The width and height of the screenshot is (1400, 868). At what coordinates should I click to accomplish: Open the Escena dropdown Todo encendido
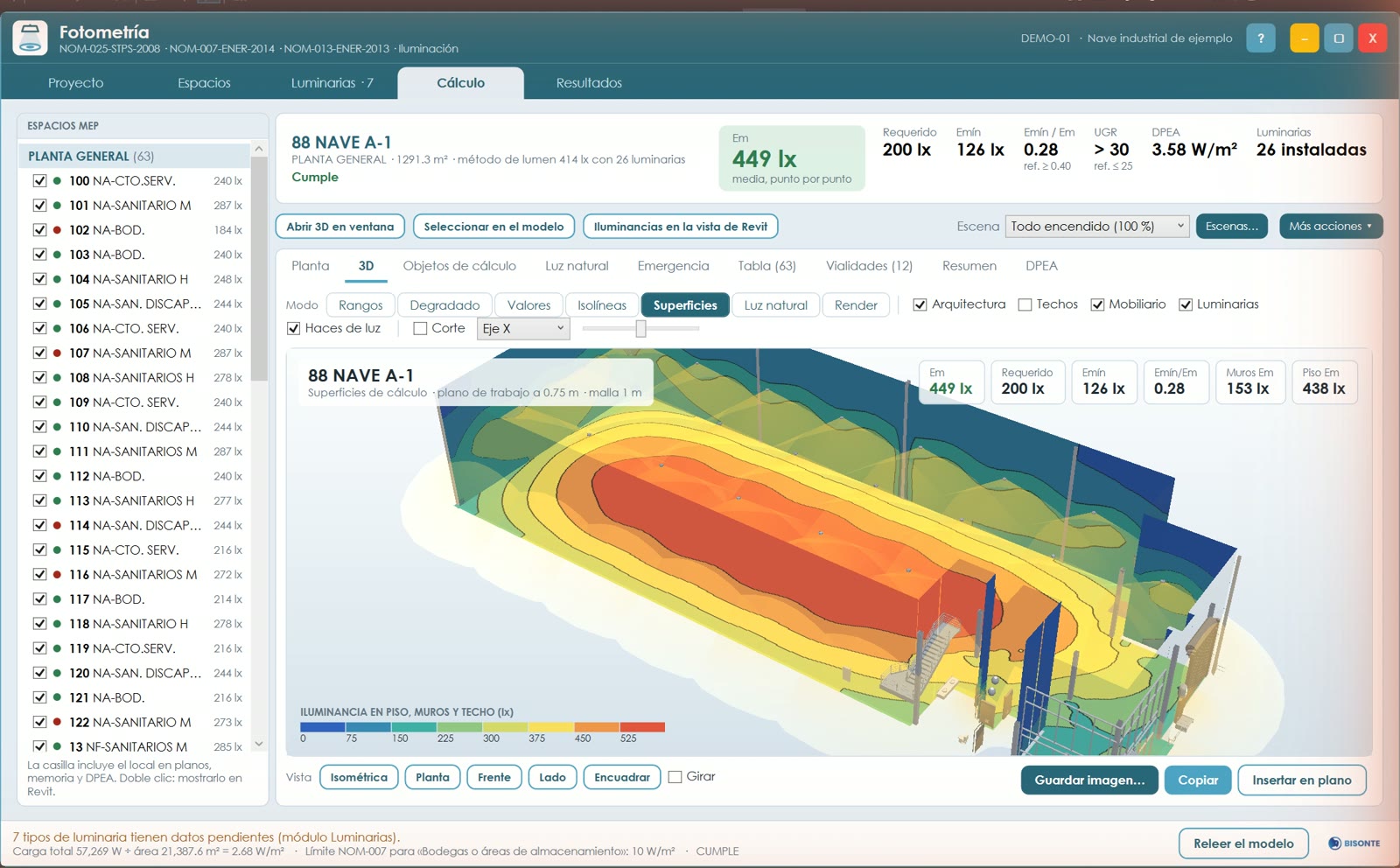[1097, 226]
